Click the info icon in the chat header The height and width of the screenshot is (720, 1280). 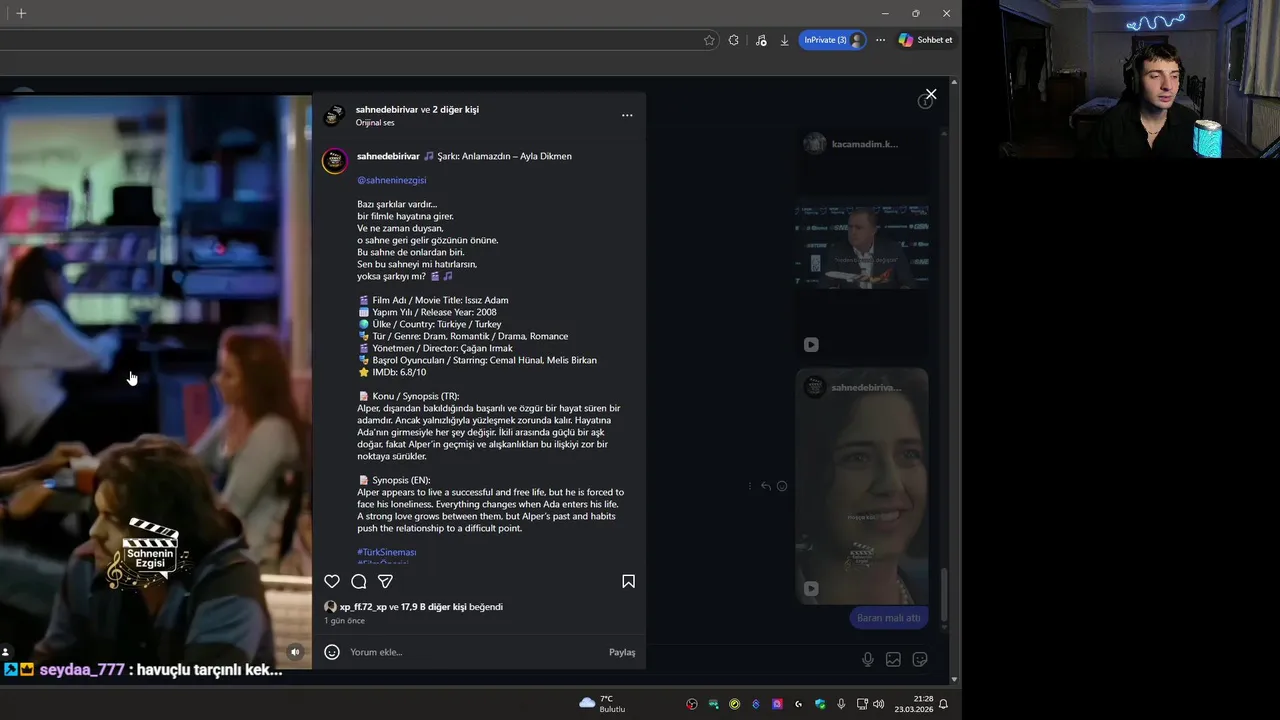pos(925,101)
